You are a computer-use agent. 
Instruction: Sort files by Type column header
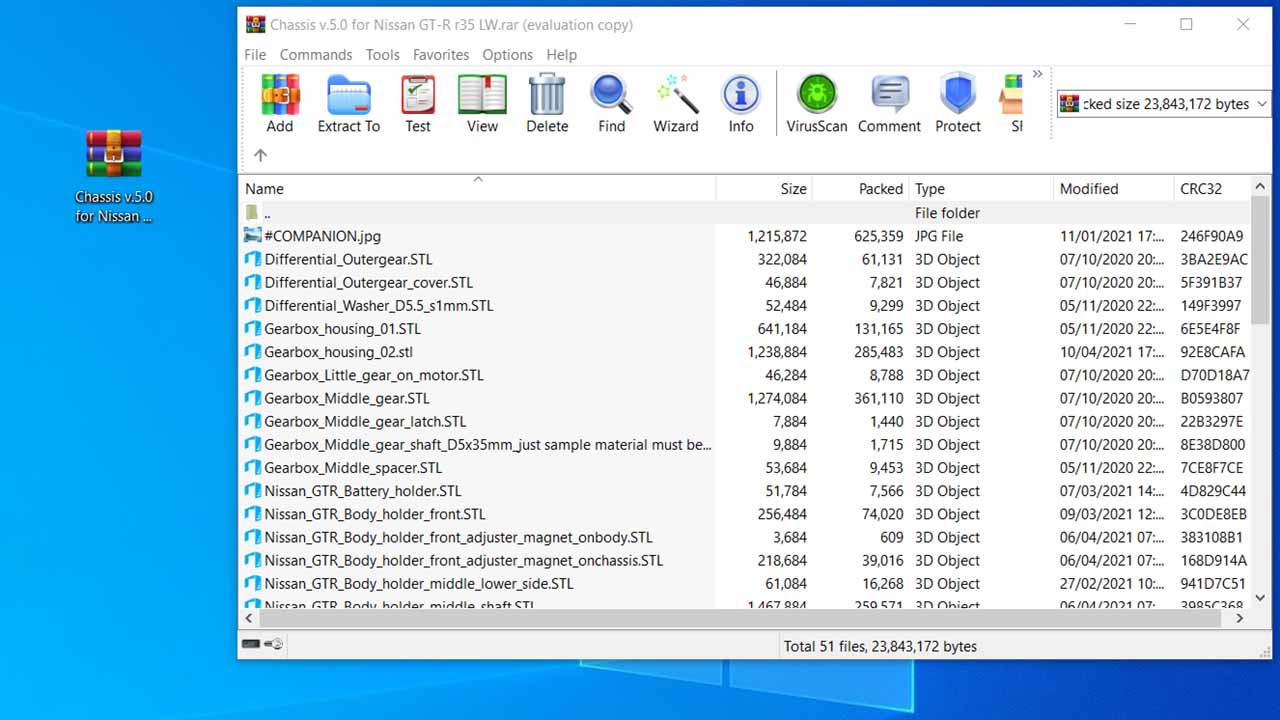click(x=981, y=188)
